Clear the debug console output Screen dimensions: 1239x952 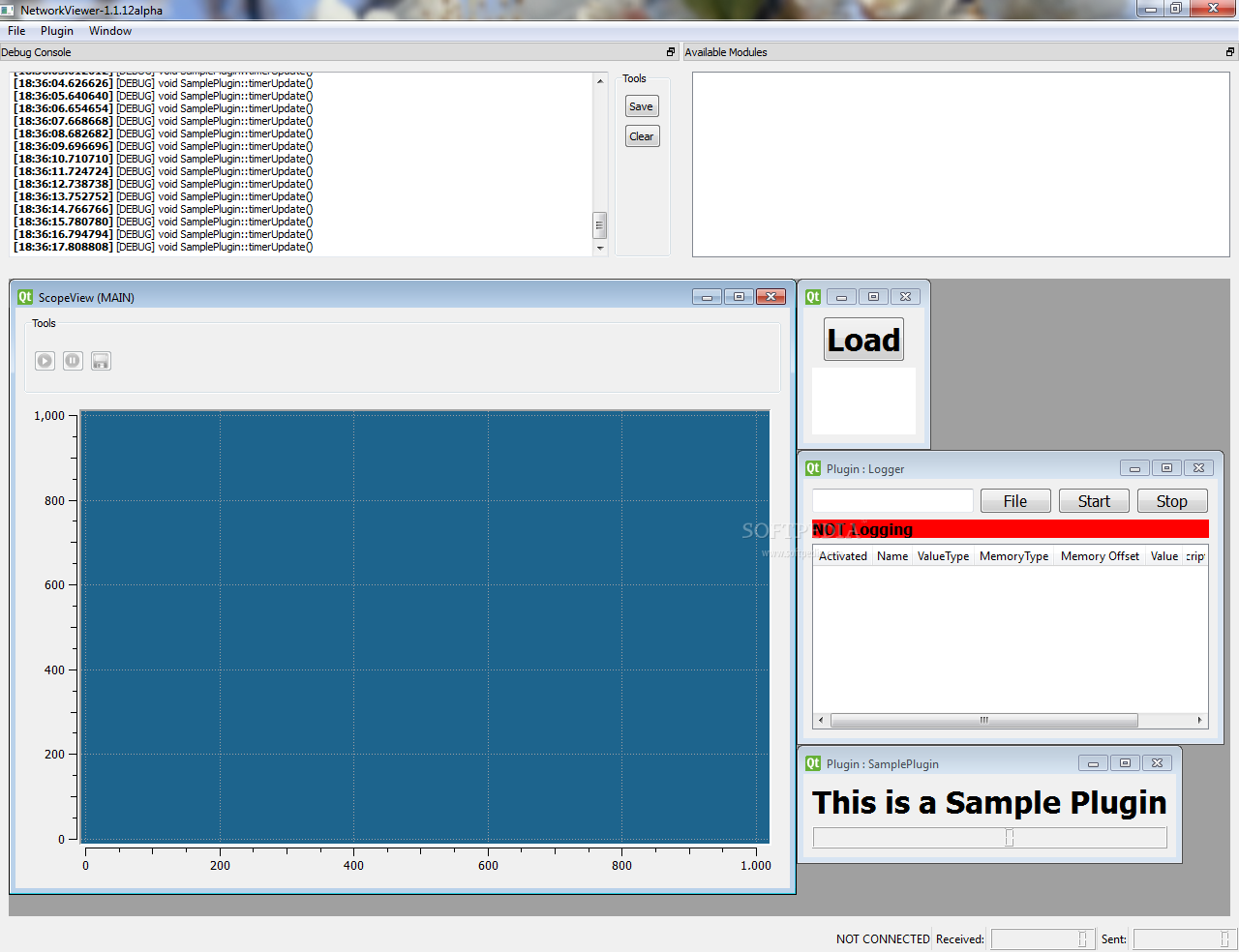pos(642,136)
